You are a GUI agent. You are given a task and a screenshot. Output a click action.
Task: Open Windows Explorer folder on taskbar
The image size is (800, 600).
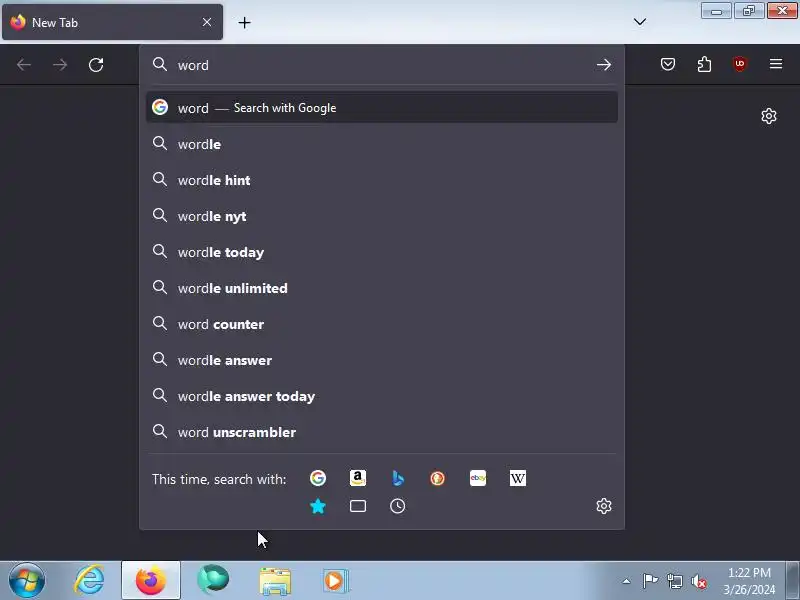pos(275,581)
